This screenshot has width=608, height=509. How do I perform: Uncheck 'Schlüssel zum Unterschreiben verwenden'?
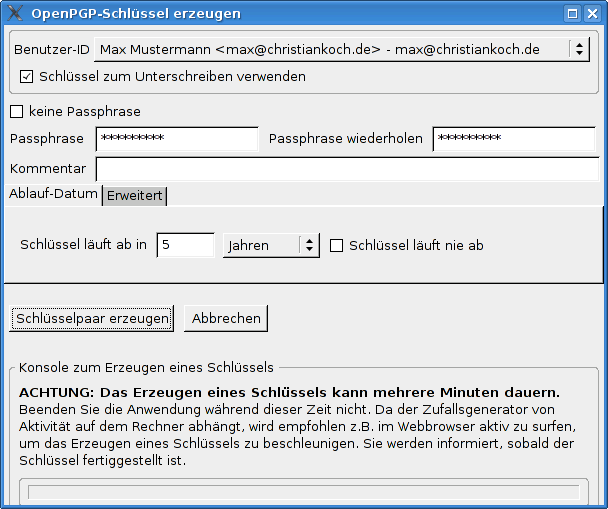click(27, 76)
